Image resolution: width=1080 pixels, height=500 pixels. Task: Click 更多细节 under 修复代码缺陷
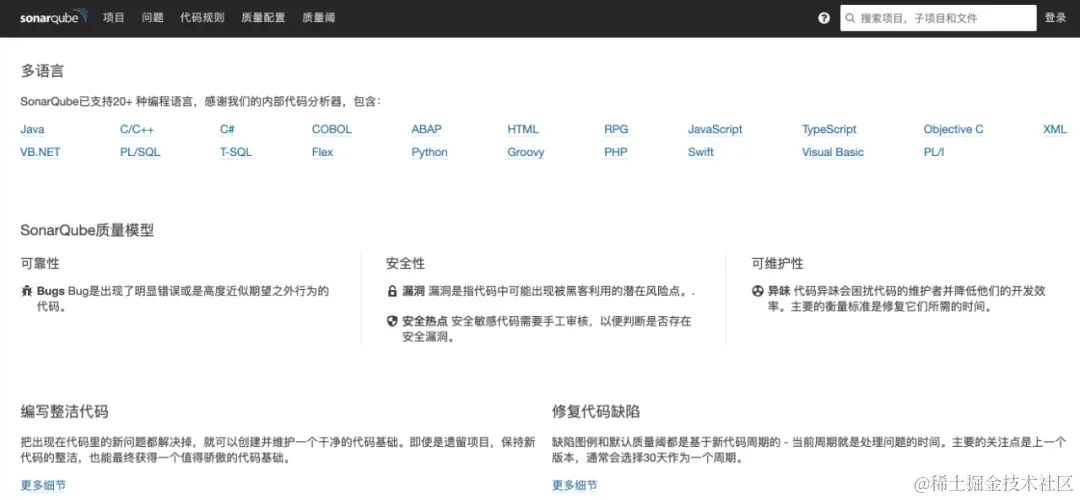(x=574, y=485)
